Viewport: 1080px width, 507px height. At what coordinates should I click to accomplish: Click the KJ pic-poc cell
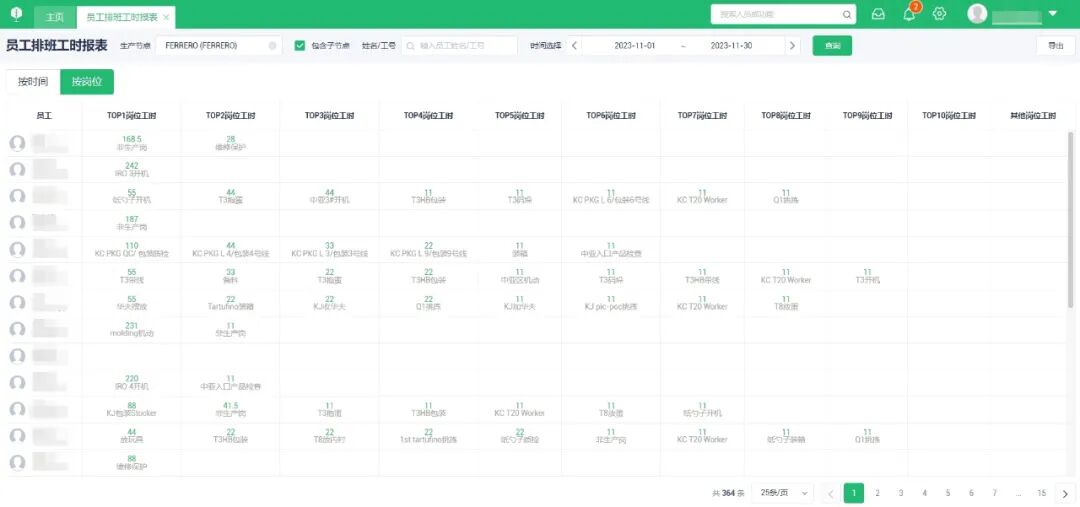[610, 302]
